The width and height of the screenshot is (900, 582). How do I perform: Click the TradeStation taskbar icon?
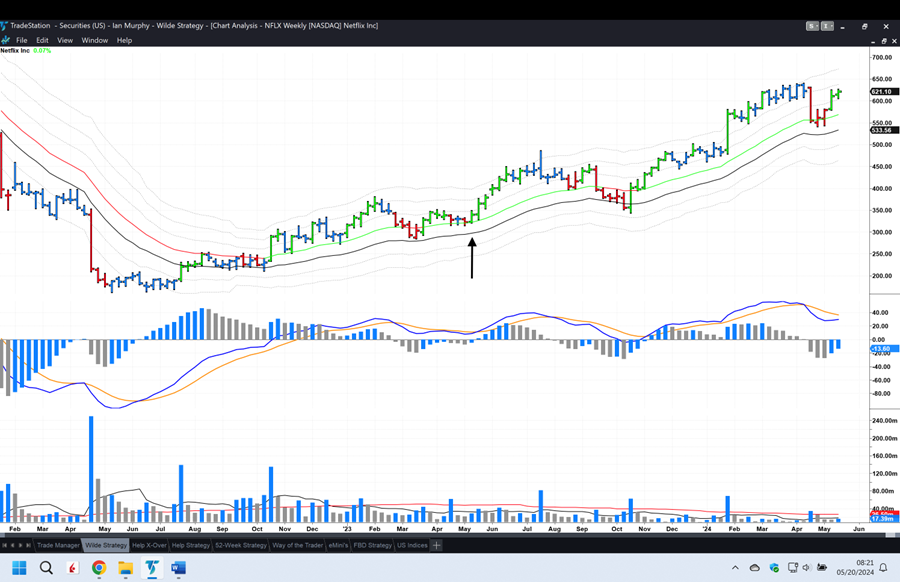pyautogui.click(x=152, y=568)
